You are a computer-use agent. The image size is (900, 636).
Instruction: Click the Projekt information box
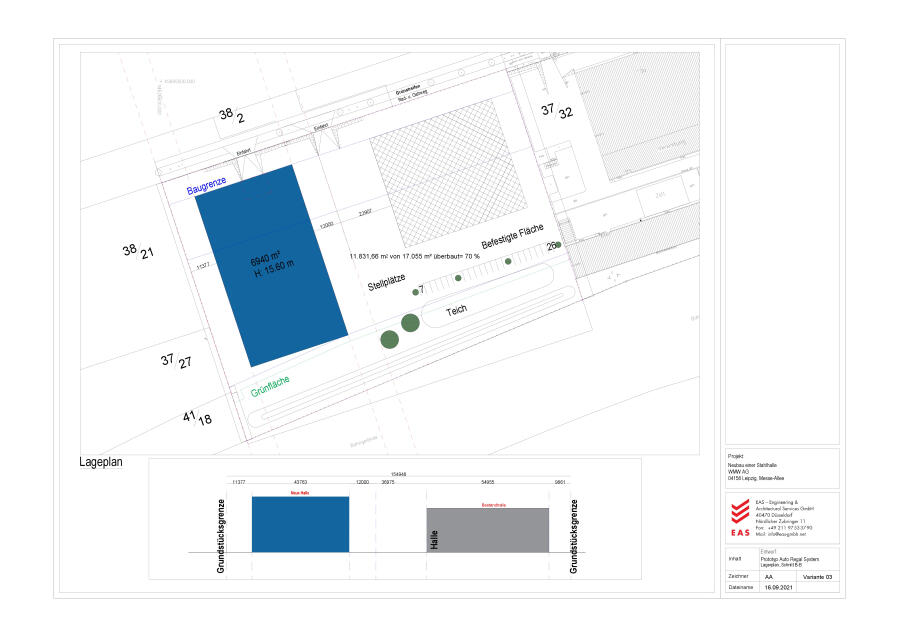[781, 468]
